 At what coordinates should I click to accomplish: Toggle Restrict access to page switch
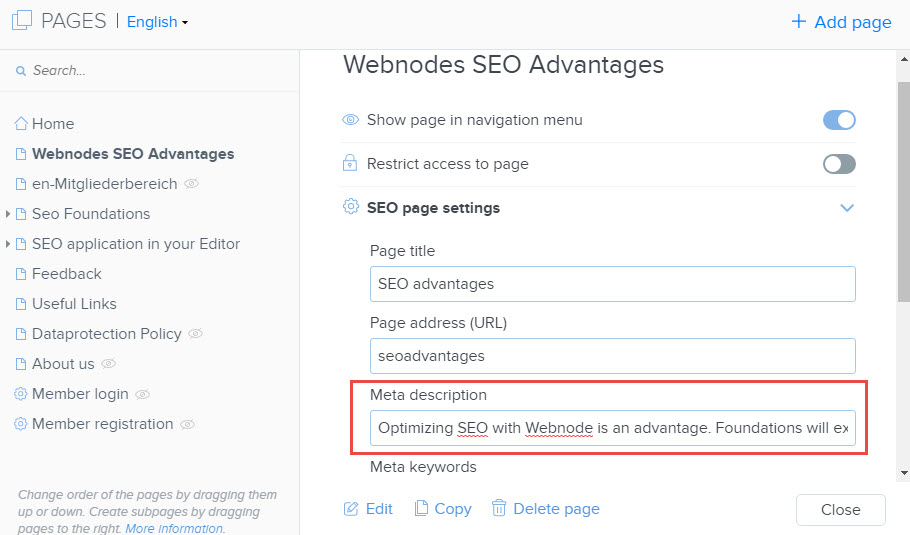(x=839, y=164)
